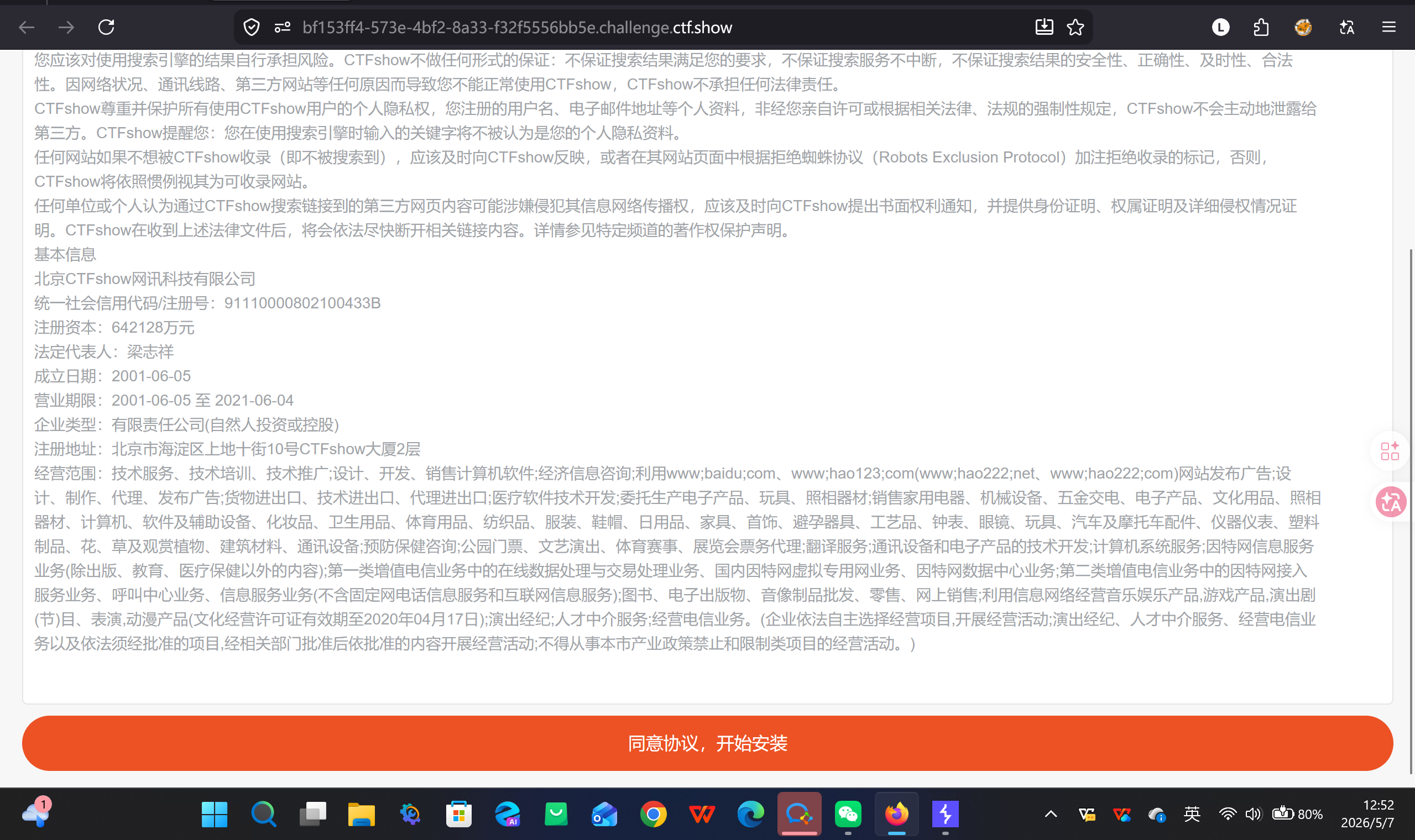Open Windows Search from the taskbar

click(x=263, y=815)
